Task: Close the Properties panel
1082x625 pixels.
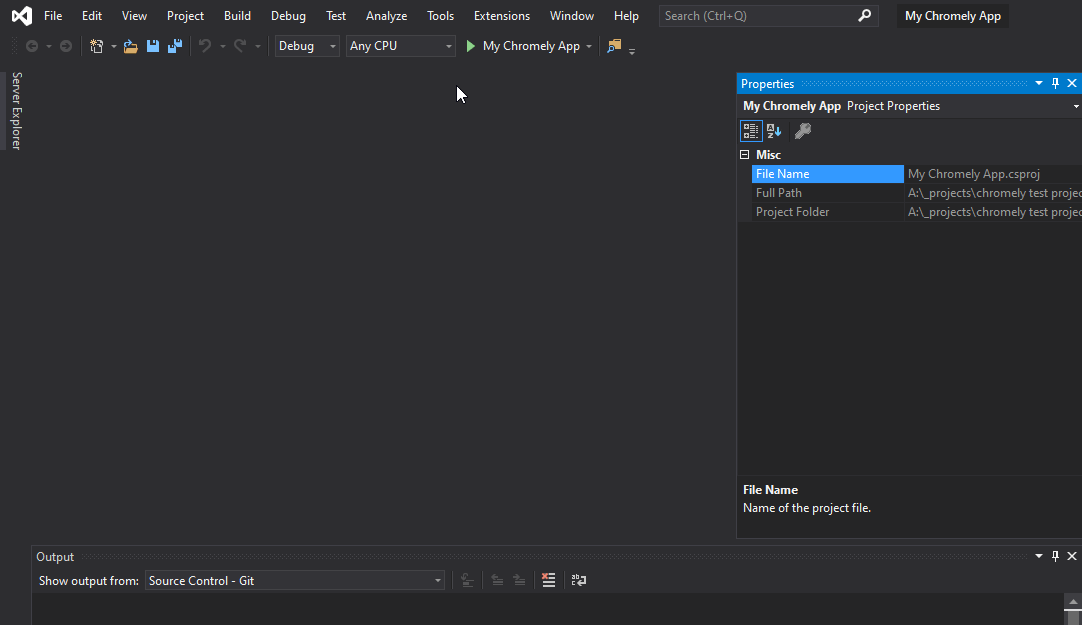Action: tap(1072, 83)
